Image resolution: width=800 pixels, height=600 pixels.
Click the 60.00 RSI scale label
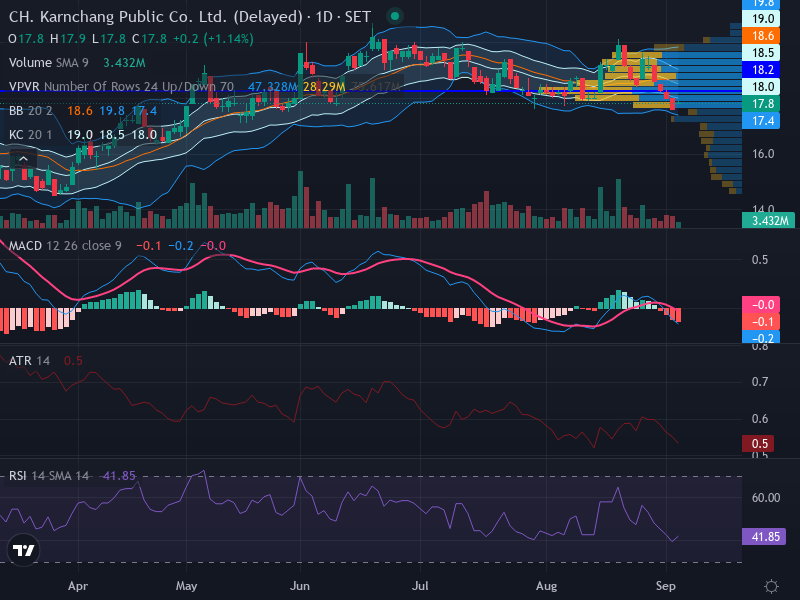[766, 497]
